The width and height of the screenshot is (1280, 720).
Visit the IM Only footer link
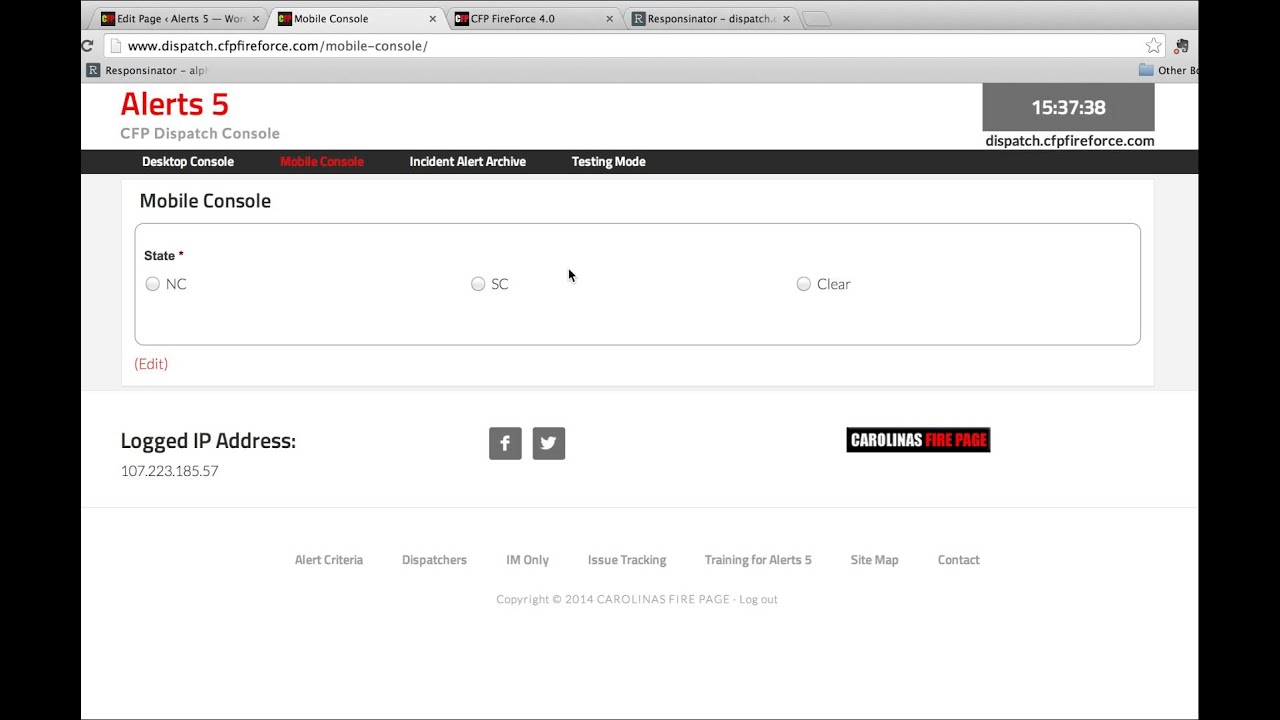coord(528,560)
